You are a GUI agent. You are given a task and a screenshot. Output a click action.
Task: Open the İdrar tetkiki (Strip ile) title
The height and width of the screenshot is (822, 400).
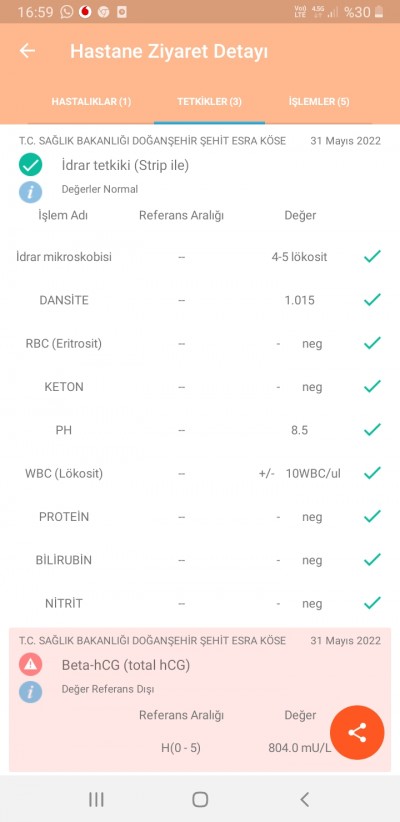(125, 166)
